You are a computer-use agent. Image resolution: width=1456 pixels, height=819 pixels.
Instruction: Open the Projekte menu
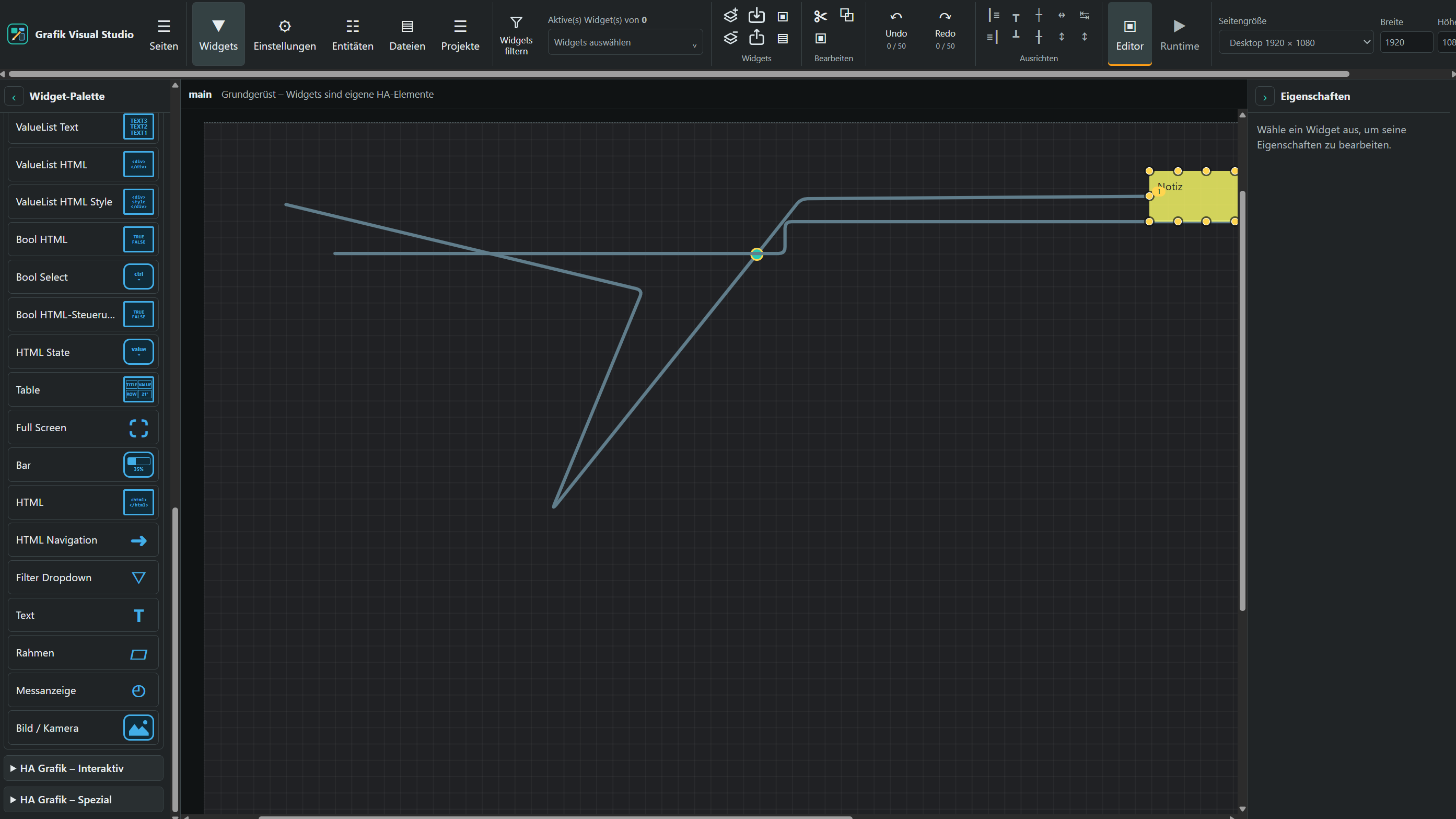[460, 34]
